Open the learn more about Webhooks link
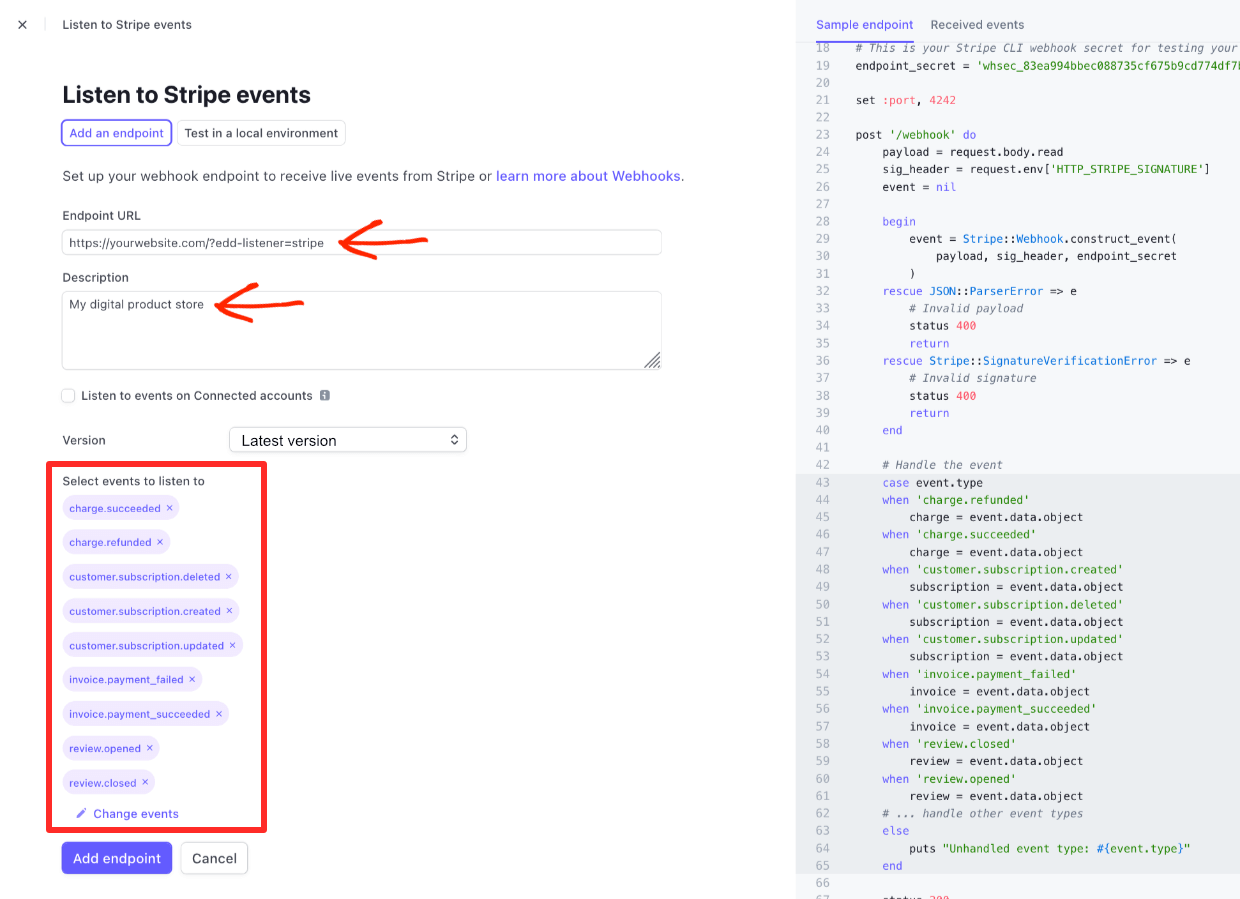Viewport: 1240px width, 899px height. point(588,176)
